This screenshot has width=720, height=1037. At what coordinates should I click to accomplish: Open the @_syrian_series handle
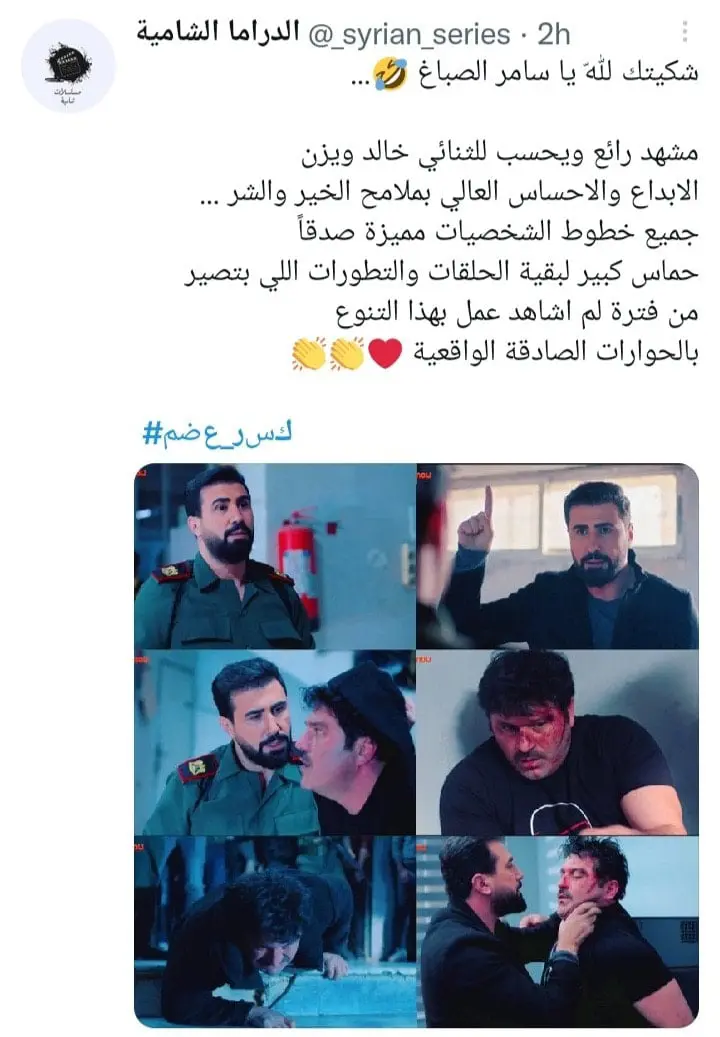(x=409, y=34)
